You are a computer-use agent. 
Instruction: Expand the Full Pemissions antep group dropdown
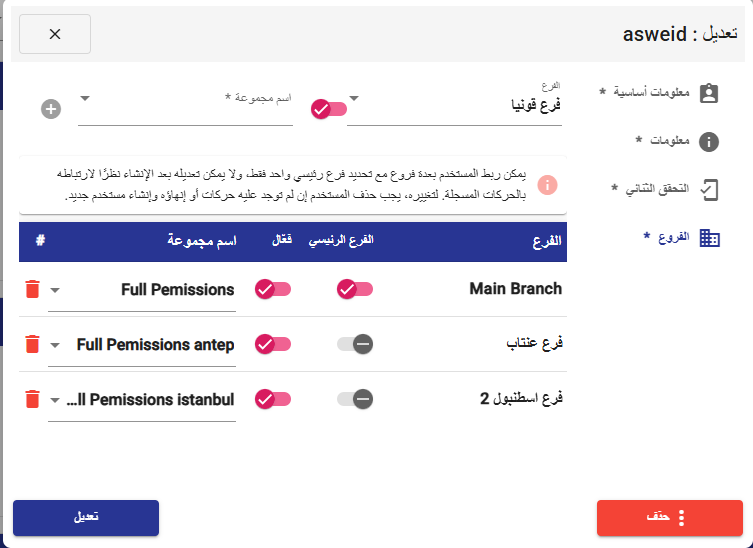point(55,345)
